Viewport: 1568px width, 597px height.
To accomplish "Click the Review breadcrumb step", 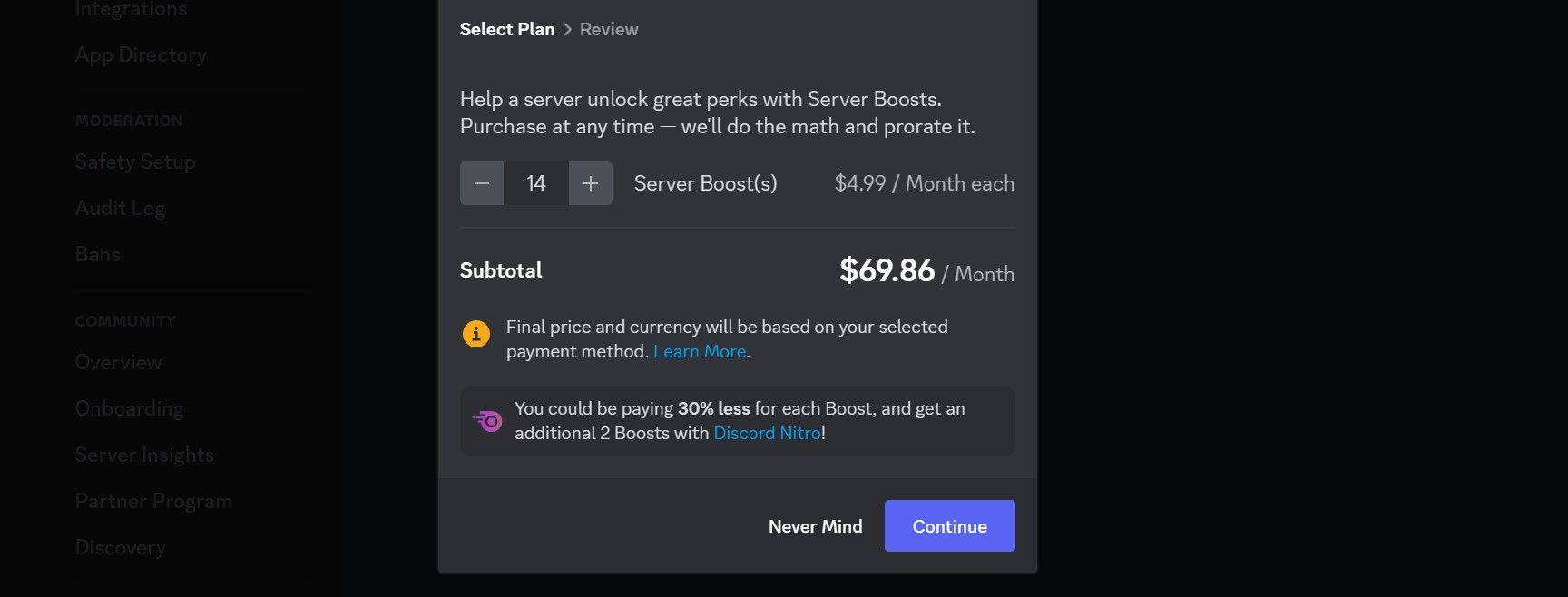I will 608,29.
